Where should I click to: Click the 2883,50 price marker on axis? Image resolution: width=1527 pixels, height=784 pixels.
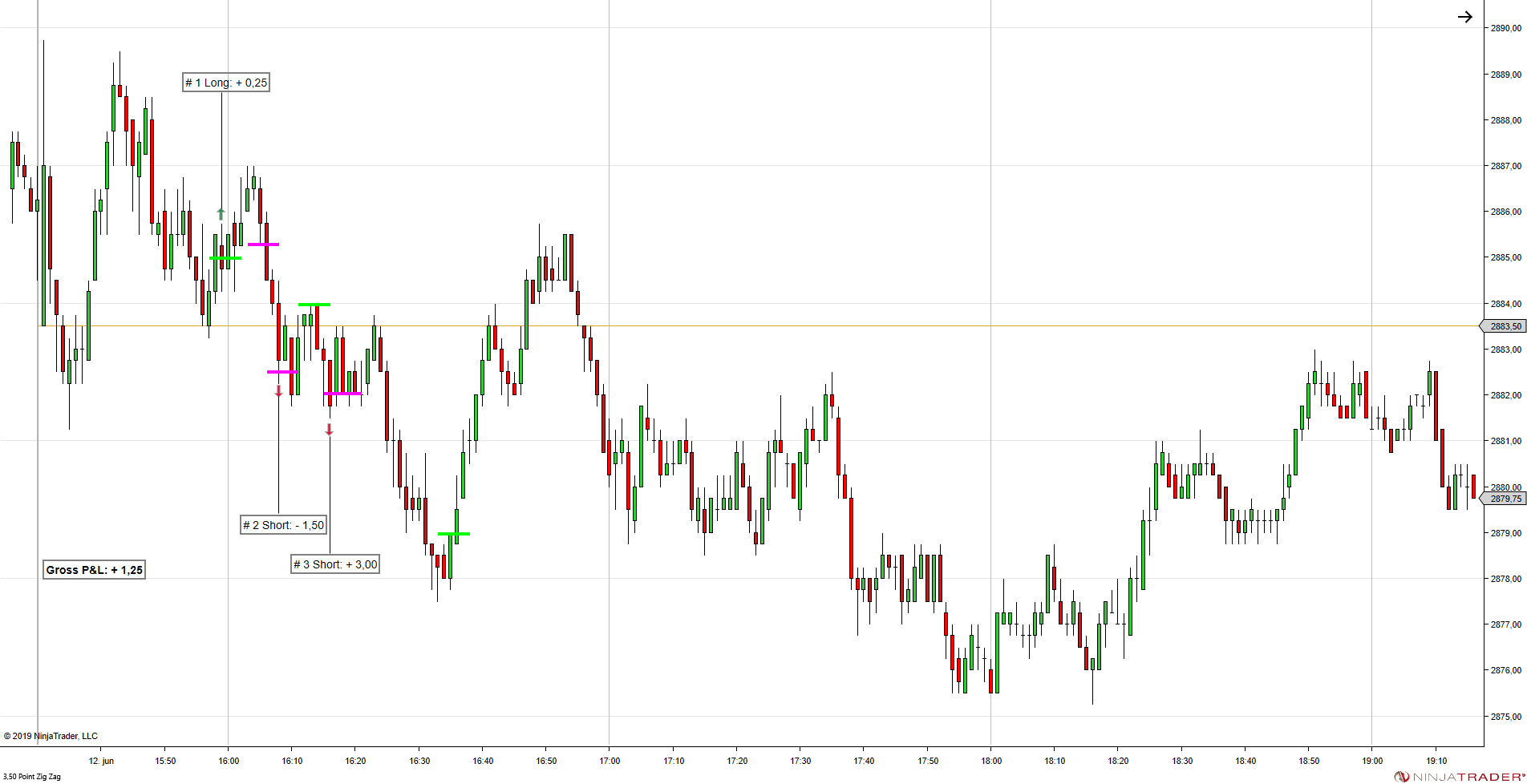coord(1503,326)
